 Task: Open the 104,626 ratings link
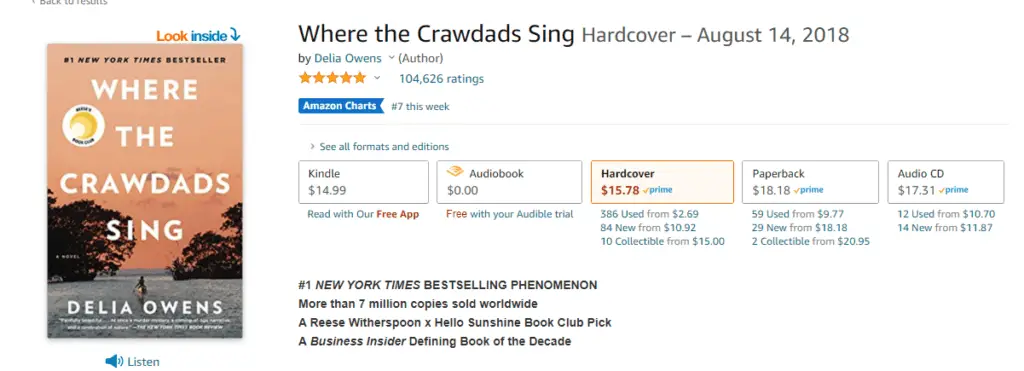(441, 79)
